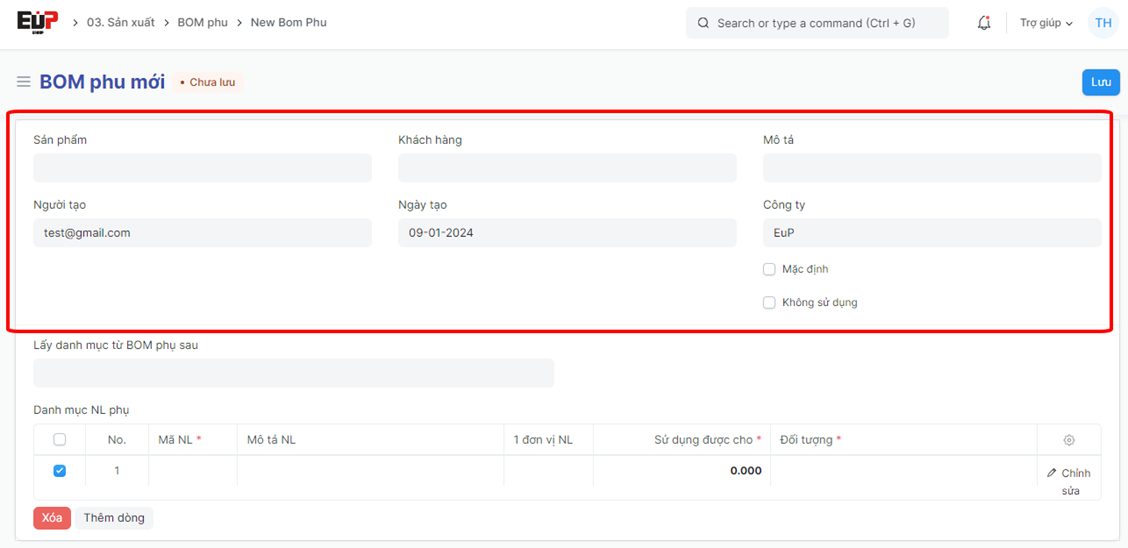Viewport: 1128px width, 548px height.
Task: Open the Khách hàng link field
Action: (x=567, y=168)
